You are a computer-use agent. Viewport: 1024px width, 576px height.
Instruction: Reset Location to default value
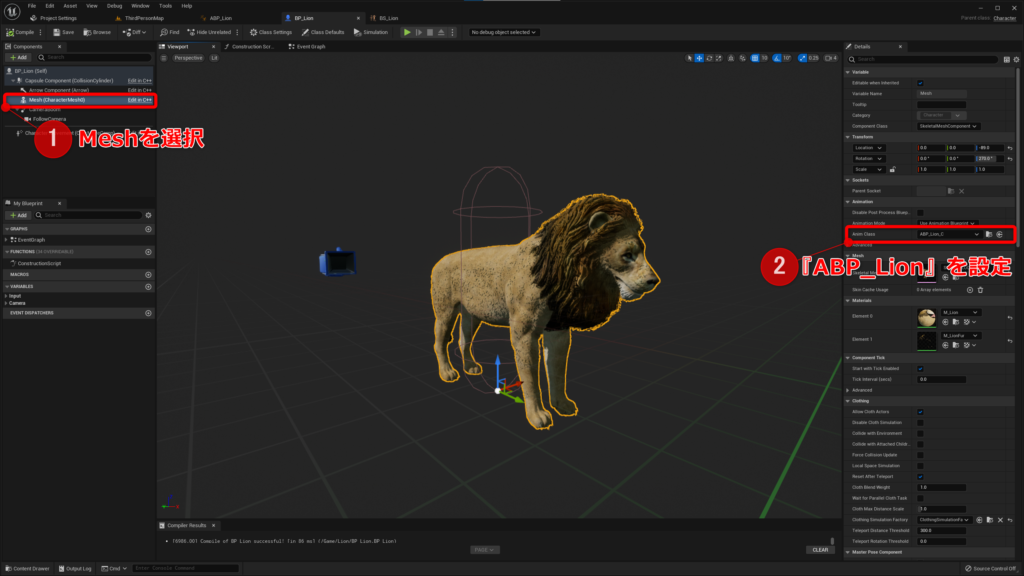(x=1010, y=148)
